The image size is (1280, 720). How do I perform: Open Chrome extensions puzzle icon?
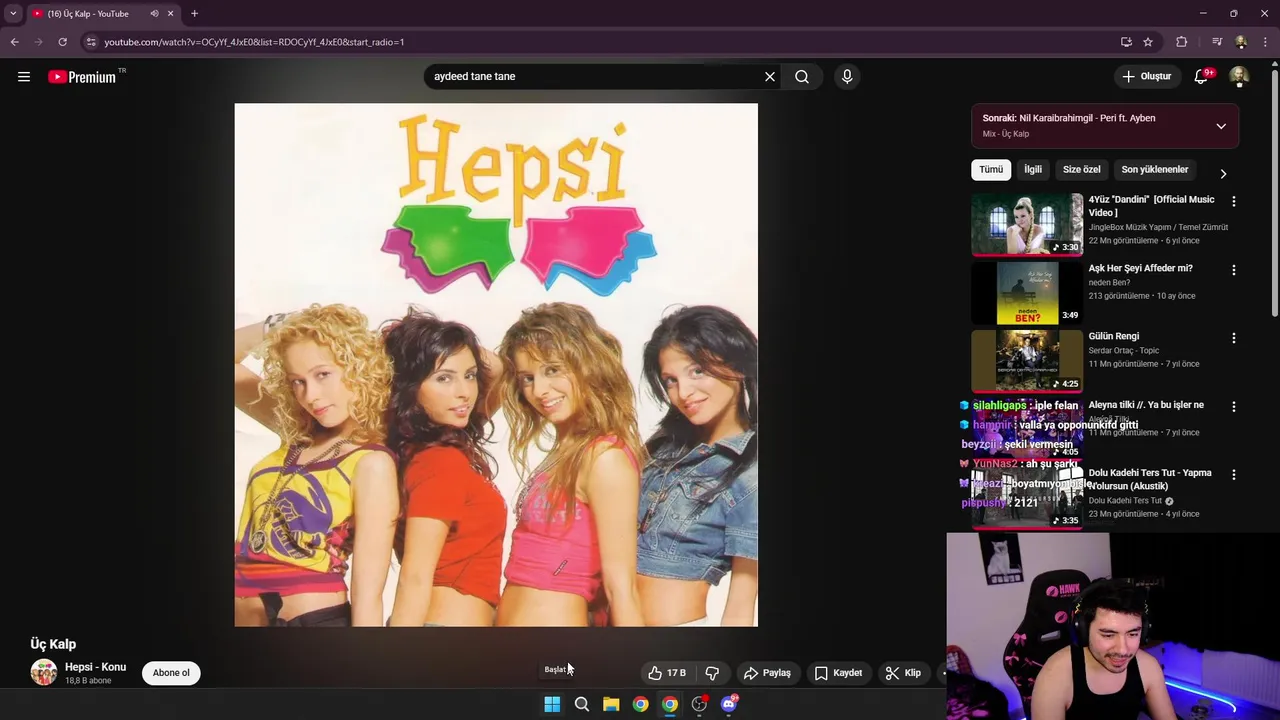pyautogui.click(x=1181, y=42)
